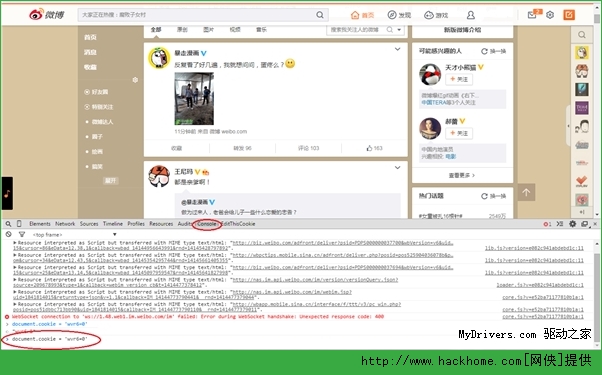Switch to DevTools Network tab
Viewport: 602px width, 375px height.
click(65, 224)
